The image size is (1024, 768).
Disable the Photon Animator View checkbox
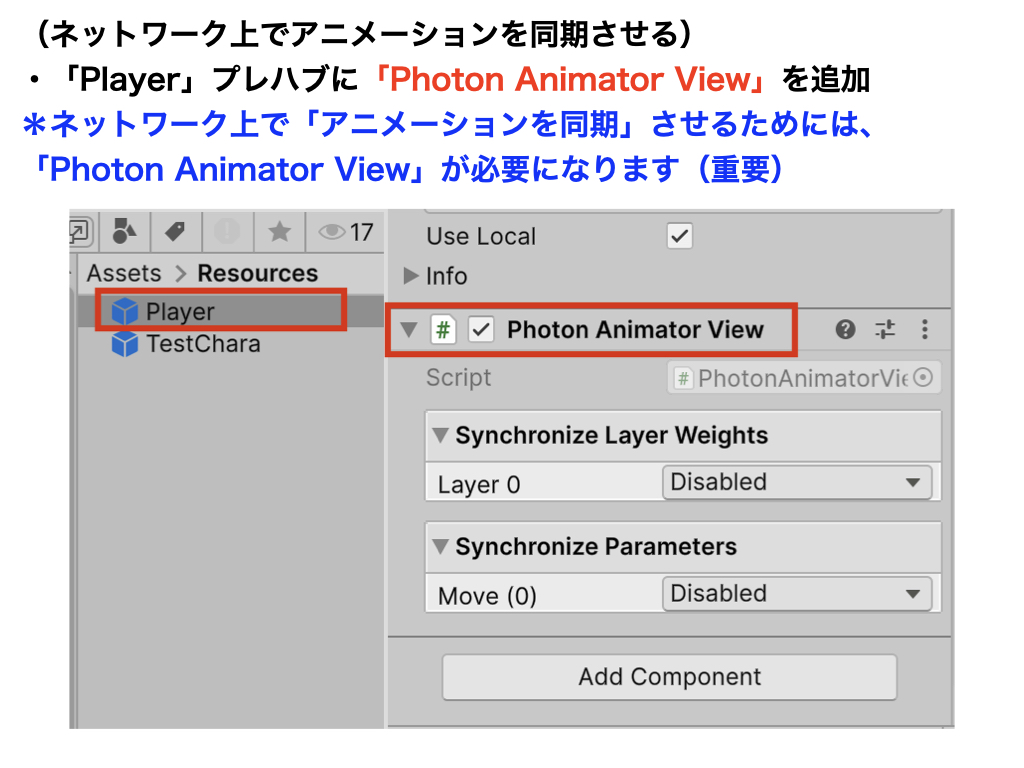point(481,329)
